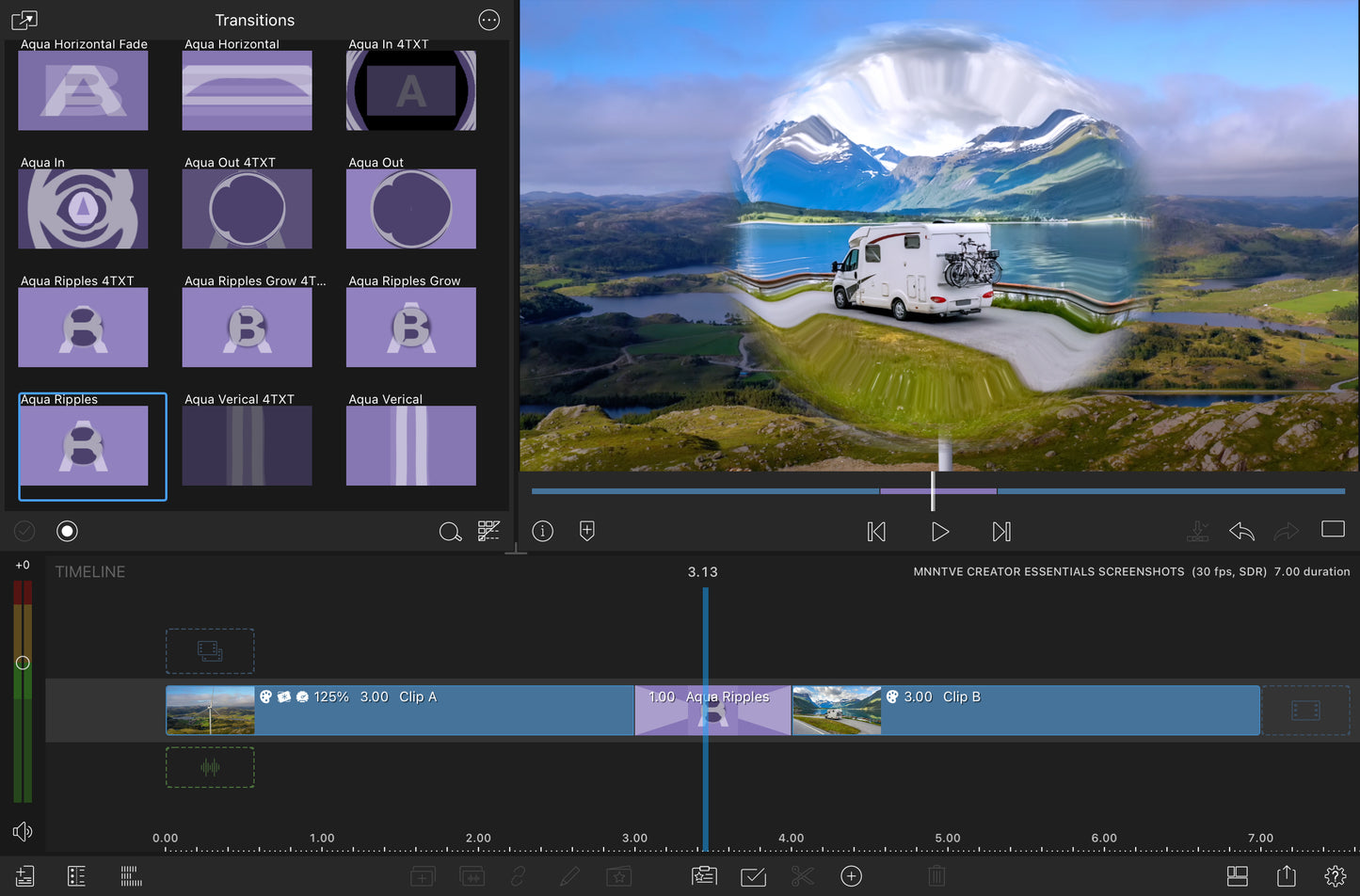1360x896 pixels.
Task: Open the three-dots menu in Transitions header
Action: 489,20
